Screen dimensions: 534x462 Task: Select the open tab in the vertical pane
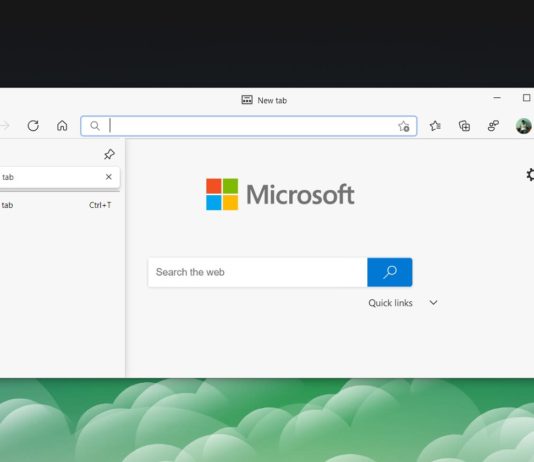pyautogui.click(x=60, y=177)
